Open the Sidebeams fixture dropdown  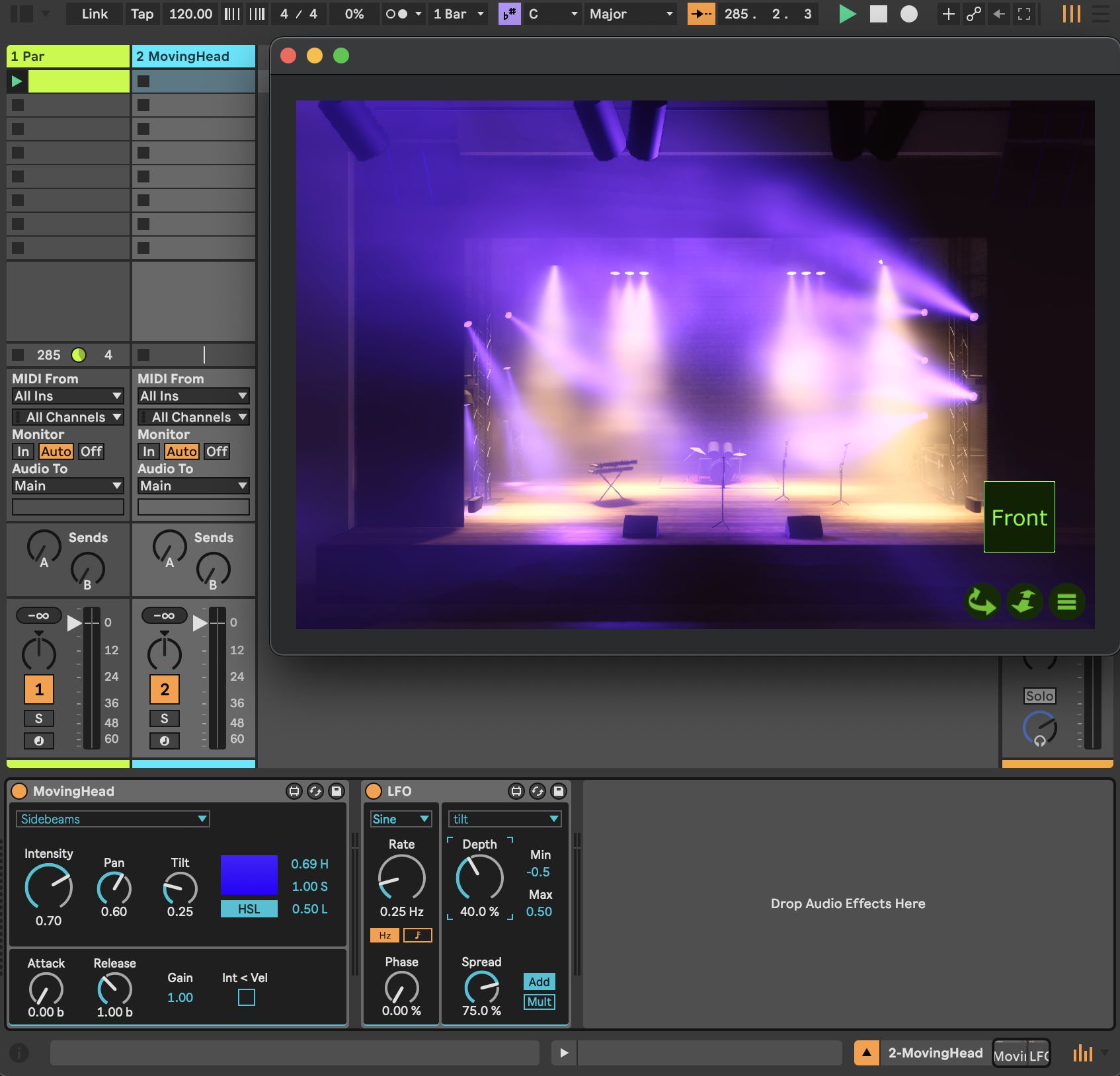click(112, 819)
